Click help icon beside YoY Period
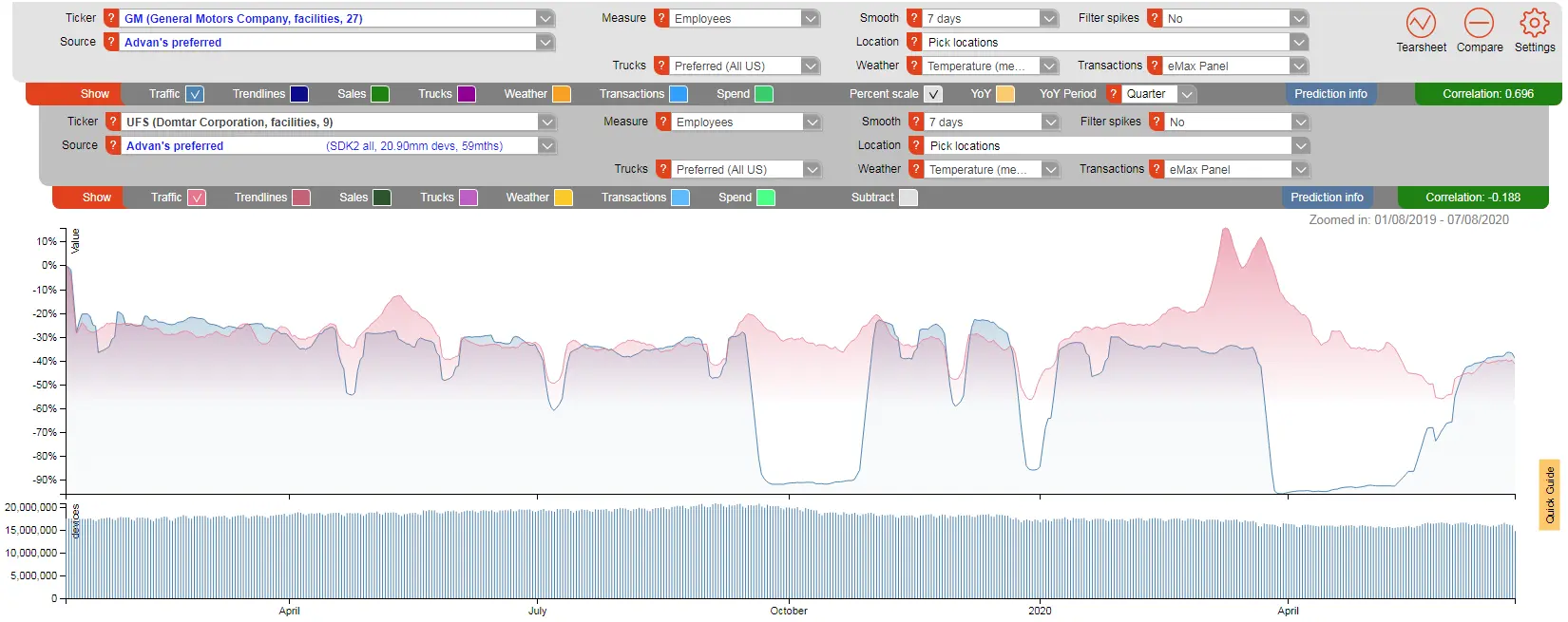Screen dimensions: 1568x622 click(x=1113, y=94)
